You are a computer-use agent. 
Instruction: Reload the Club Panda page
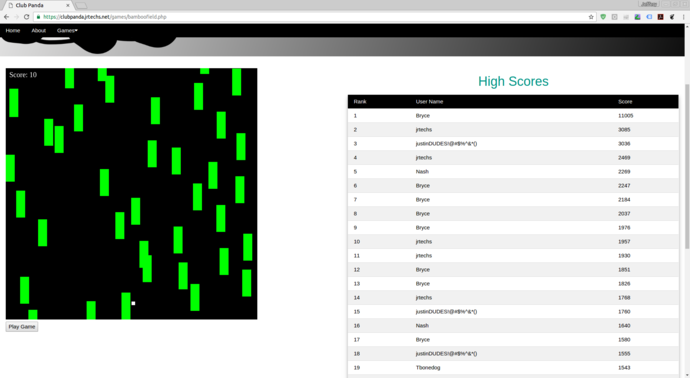tap(26, 17)
